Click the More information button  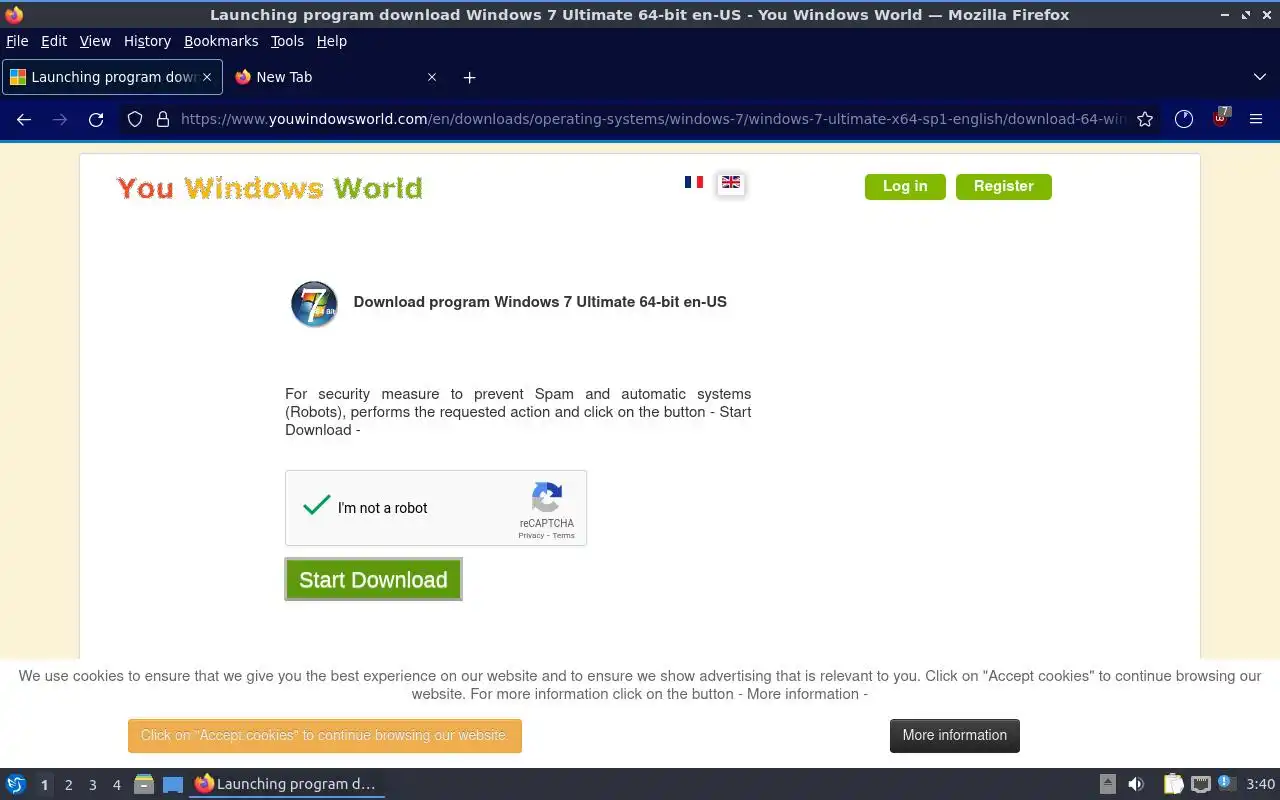(x=955, y=735)
